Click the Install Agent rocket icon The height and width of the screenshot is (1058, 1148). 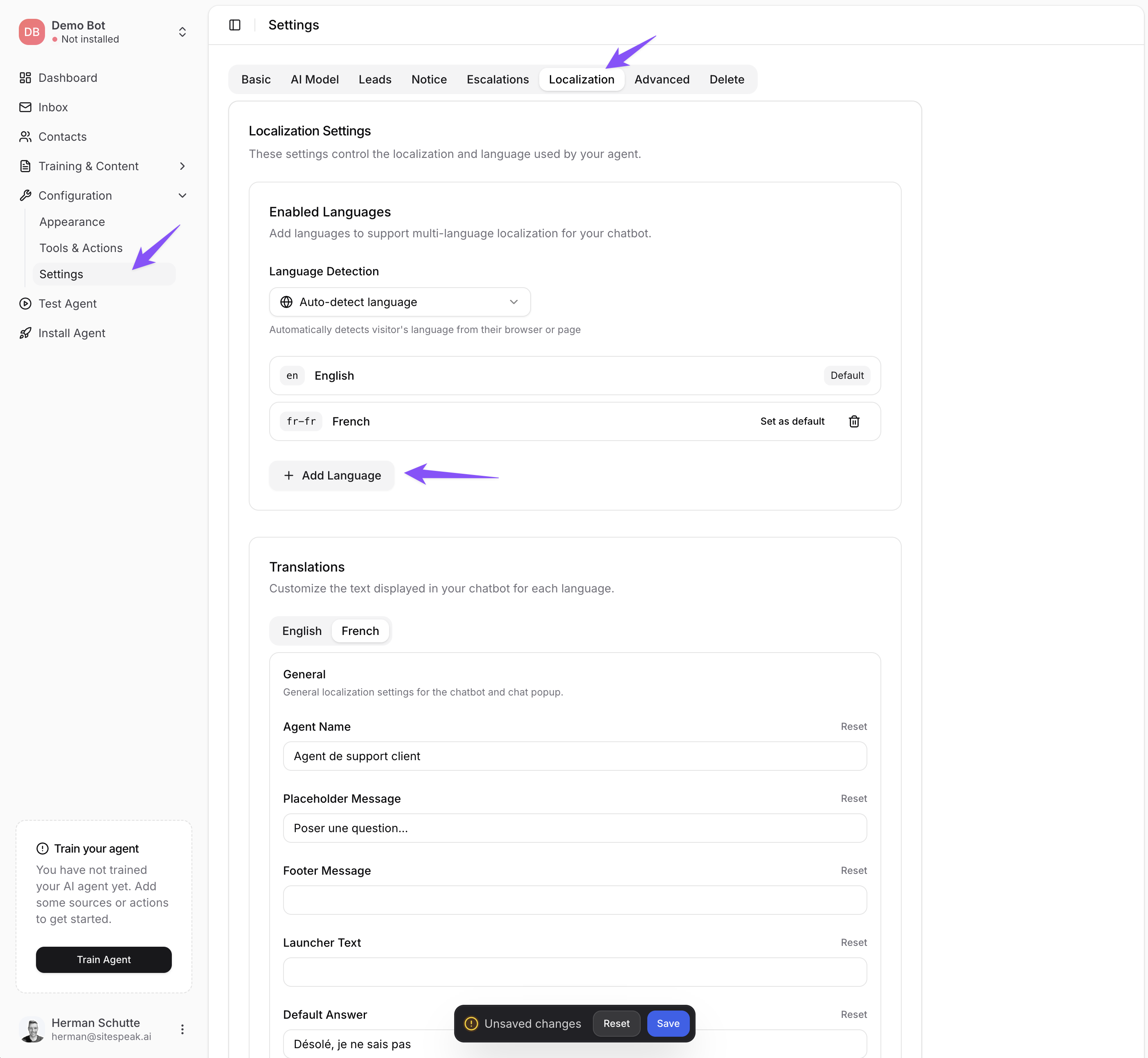tap(25, 333)
